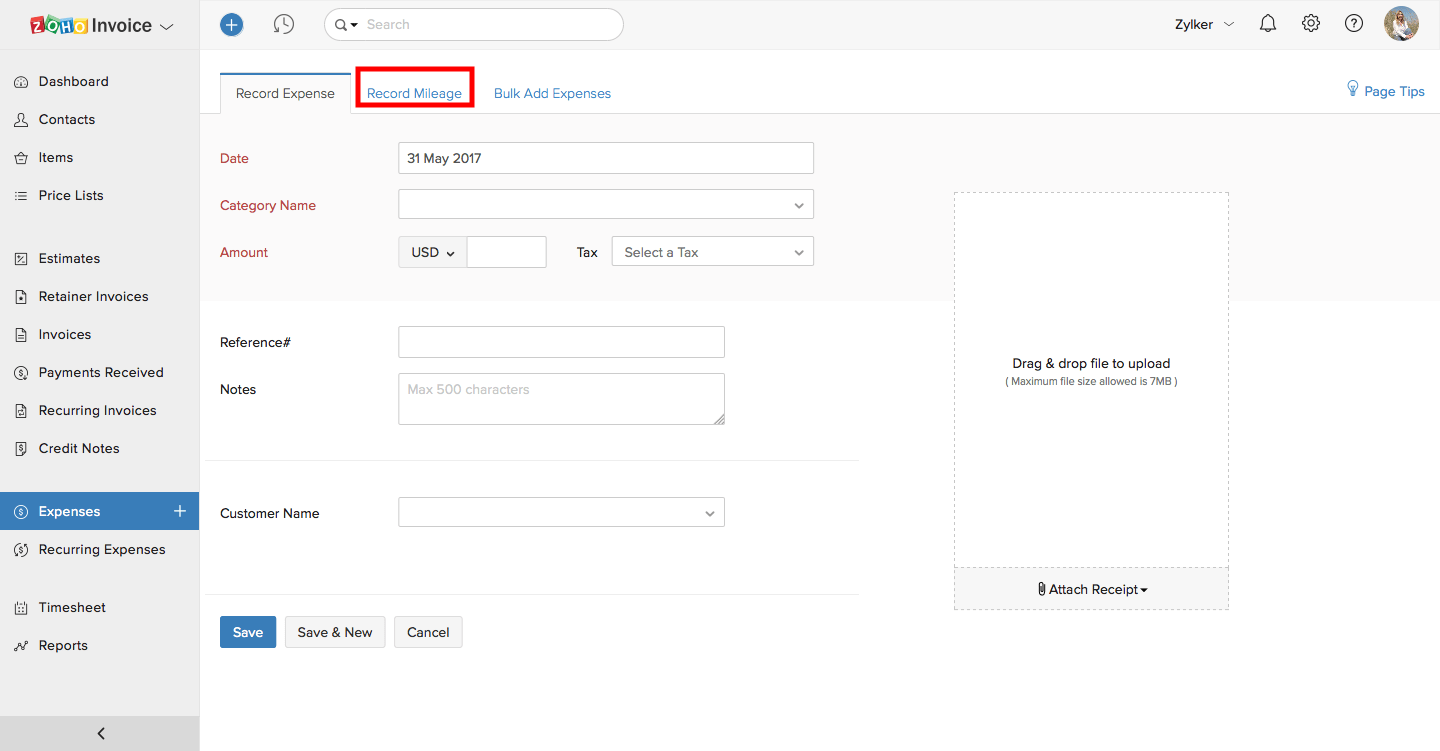Open the USD currency dropdown
Viewport: 1440px width, 751px height.
[x=432, y=253]
